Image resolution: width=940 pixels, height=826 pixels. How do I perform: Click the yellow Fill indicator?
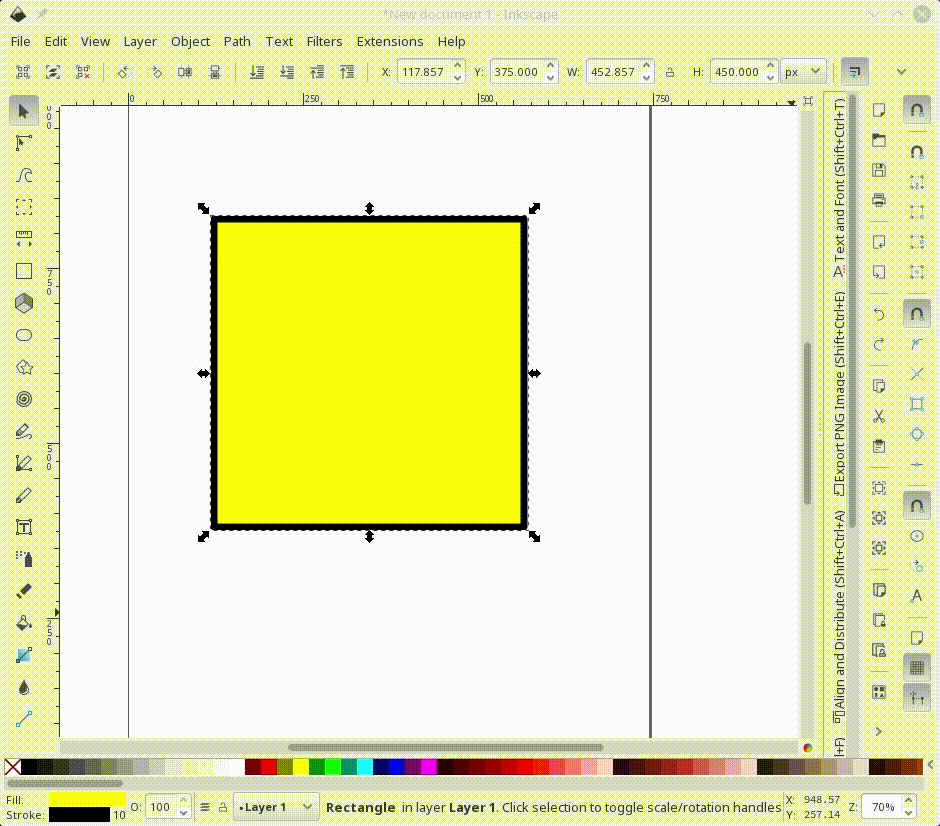(x=87, y=800)
